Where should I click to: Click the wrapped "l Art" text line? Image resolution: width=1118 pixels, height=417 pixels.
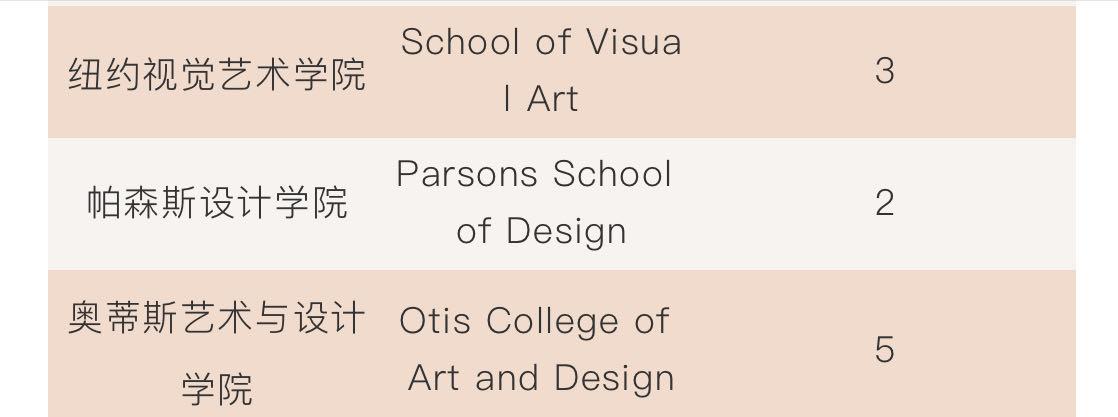click(541, 99)
